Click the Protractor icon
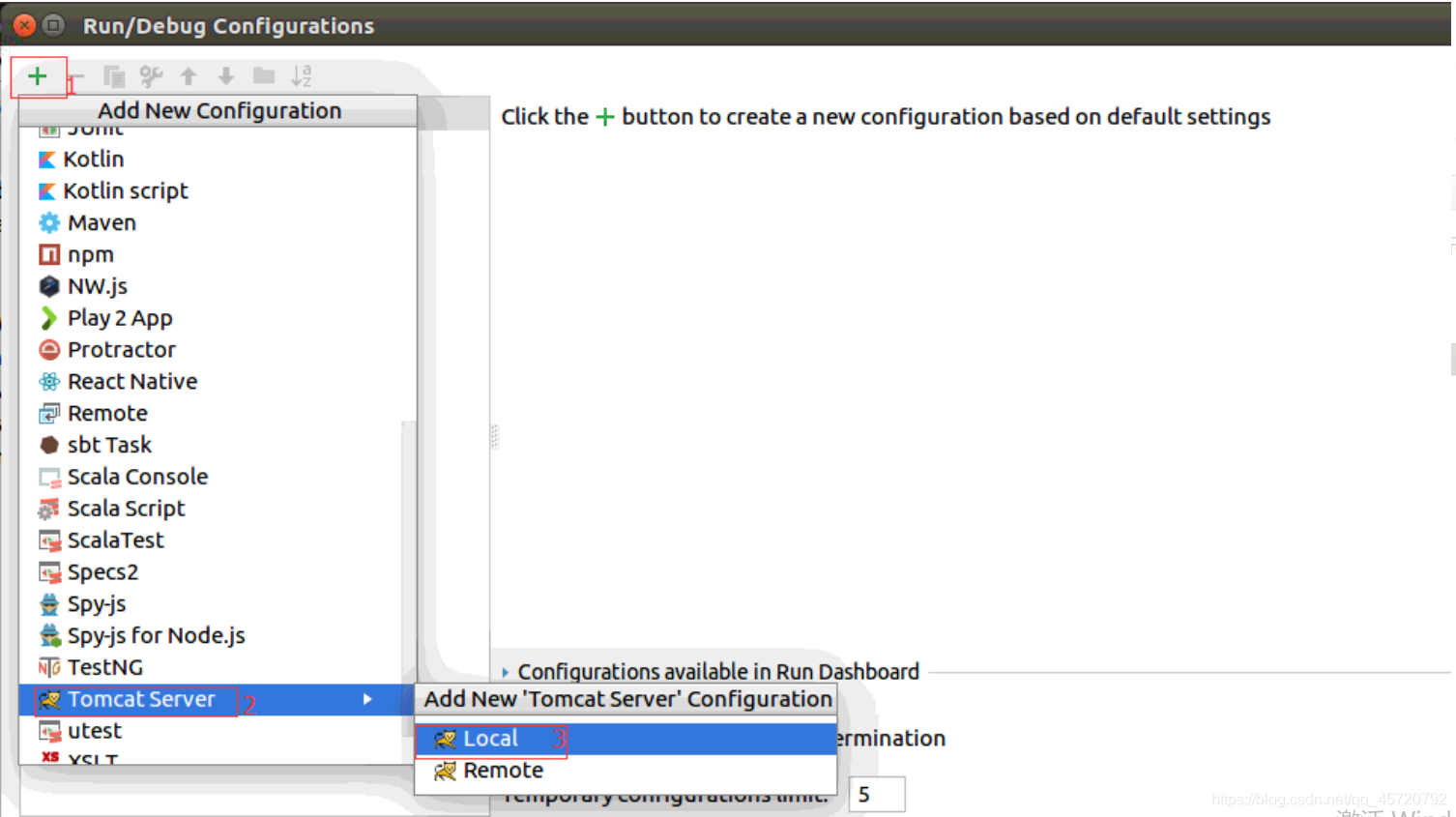Image resolution: width=1456 pixels, height=817 pixels. click(x=49, y=350)
